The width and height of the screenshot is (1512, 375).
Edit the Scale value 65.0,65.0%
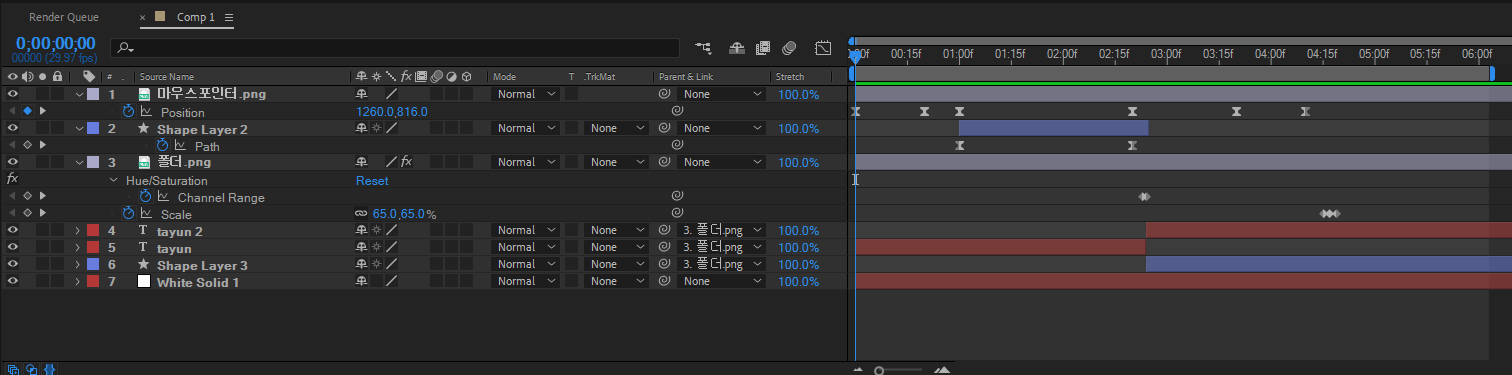tap(404, 214)
